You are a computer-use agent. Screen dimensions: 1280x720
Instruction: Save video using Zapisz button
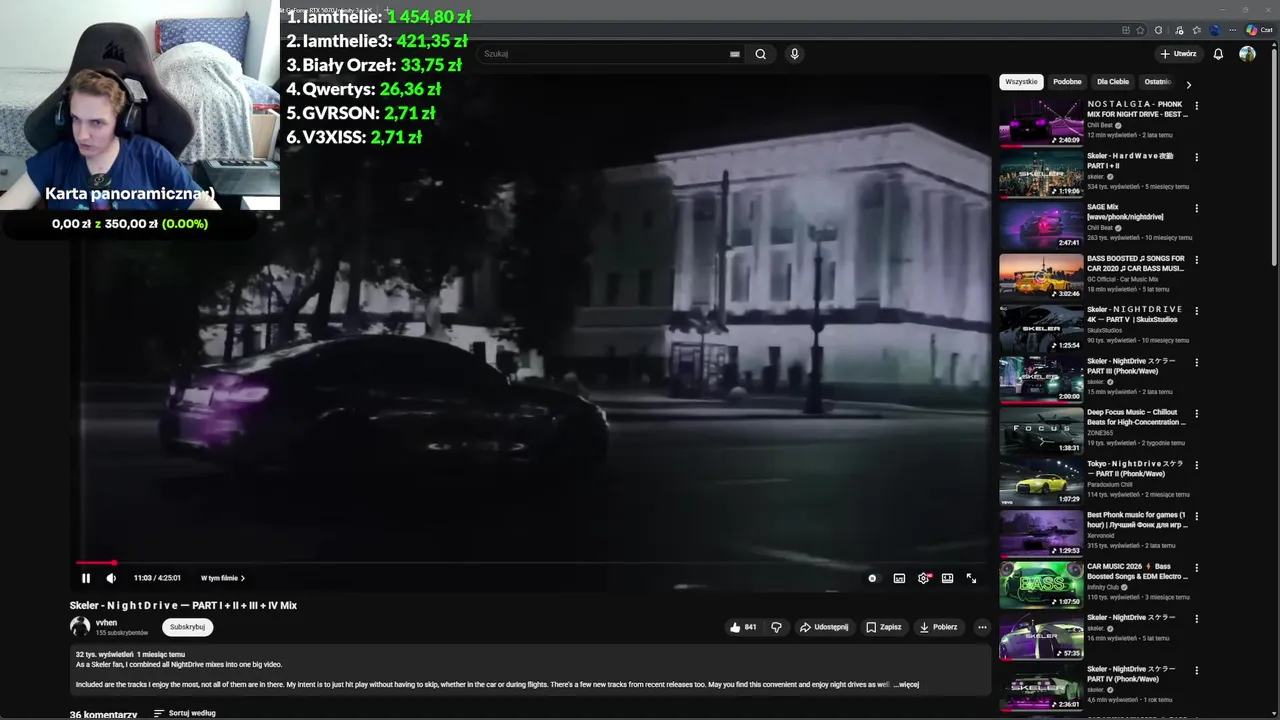(x=883, y=627)
